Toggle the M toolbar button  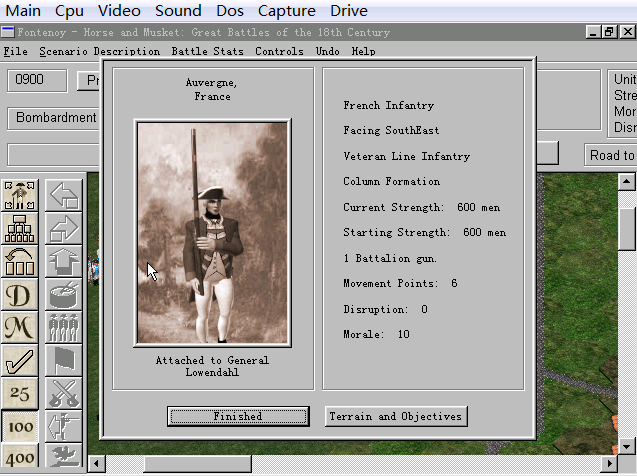coord(20,328)
